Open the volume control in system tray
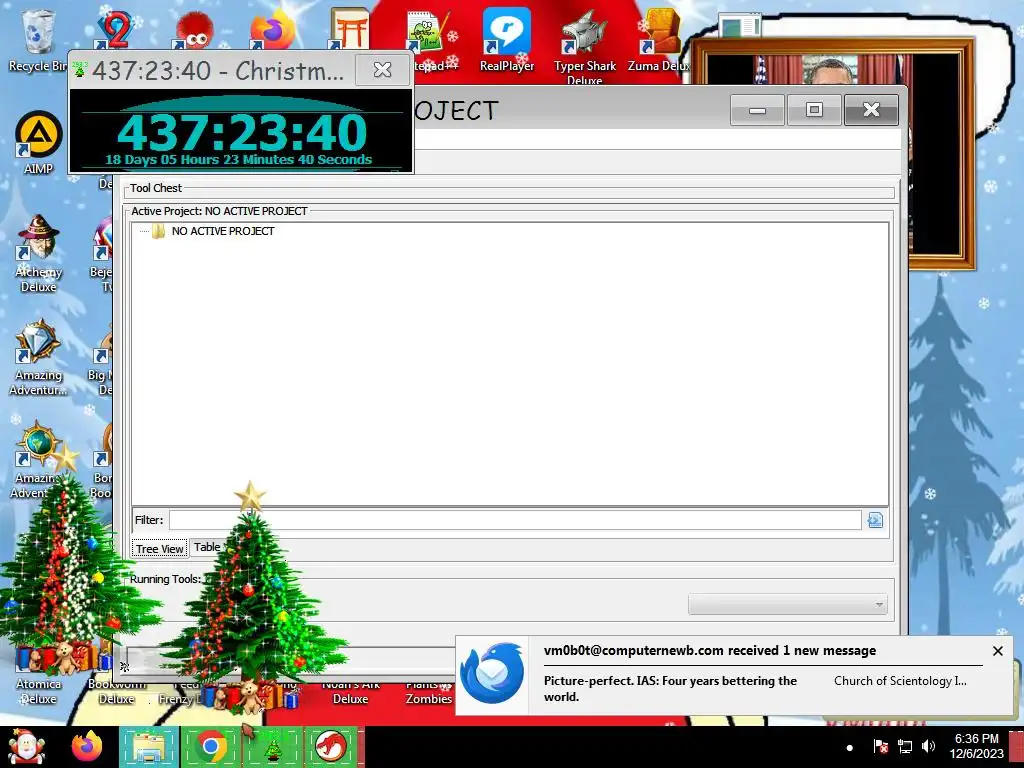Screen dimensions: 1024x768 coord(928,746)
